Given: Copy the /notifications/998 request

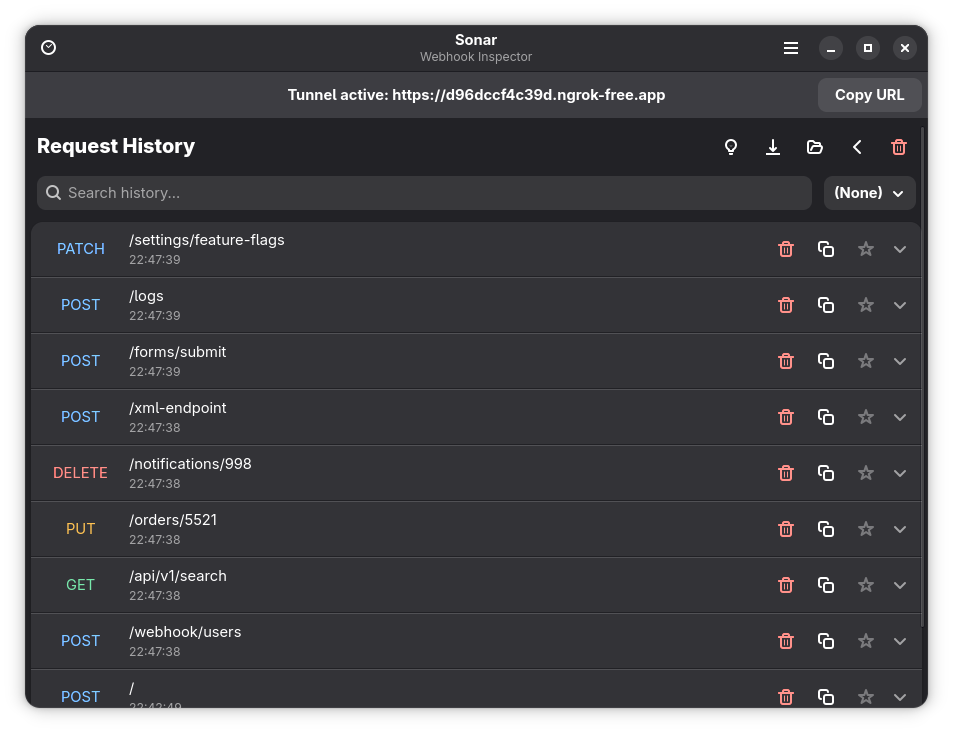Looking at the screenshot, I should pos(825,473).
